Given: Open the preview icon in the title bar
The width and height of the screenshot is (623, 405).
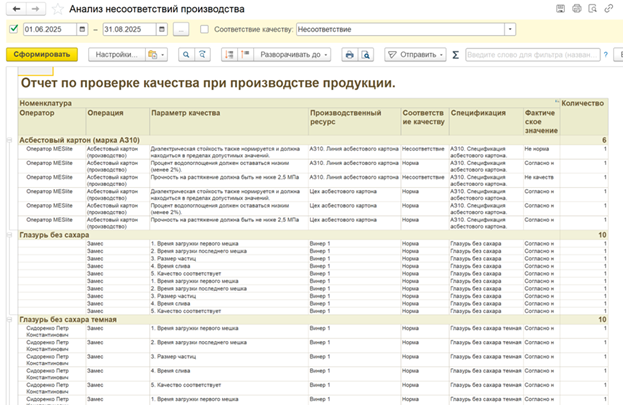Looking at the screenshot, I should [592, 9].
